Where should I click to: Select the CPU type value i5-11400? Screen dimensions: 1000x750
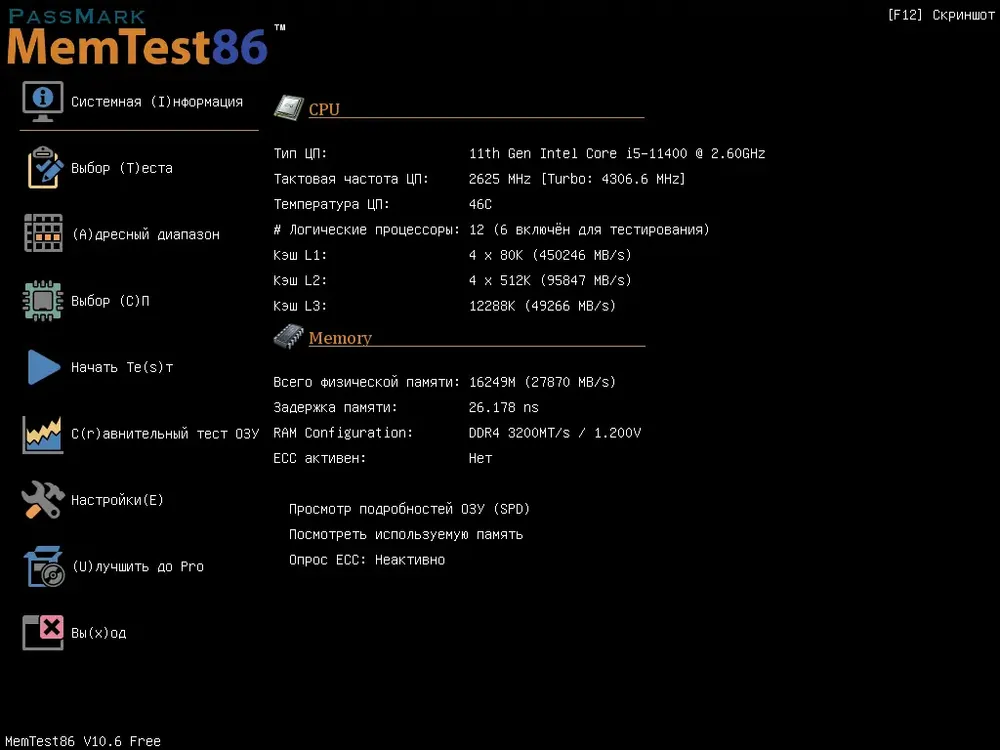[617, 154]
